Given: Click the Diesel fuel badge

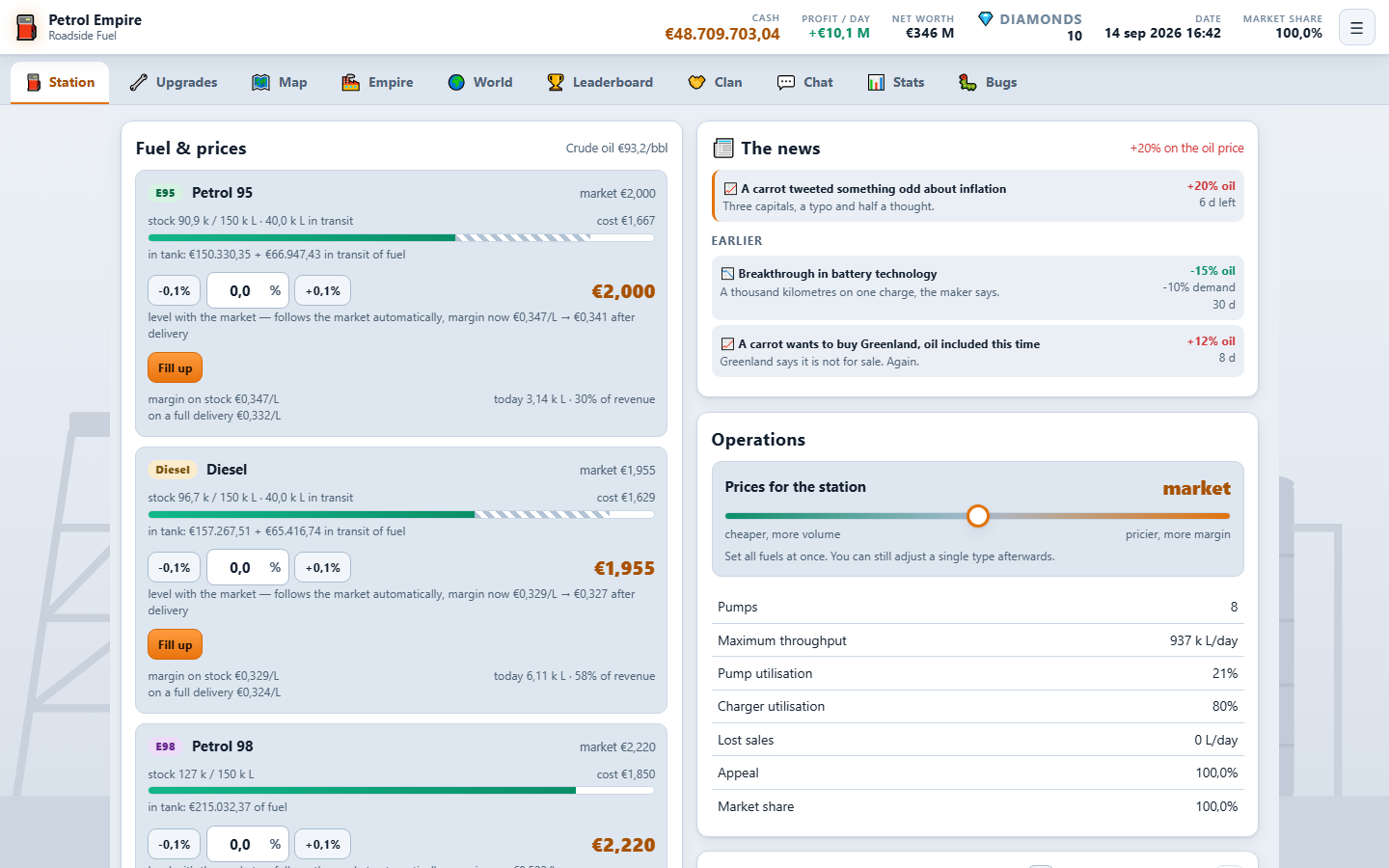Looking at the screenshot, I should tap(173, 470).
